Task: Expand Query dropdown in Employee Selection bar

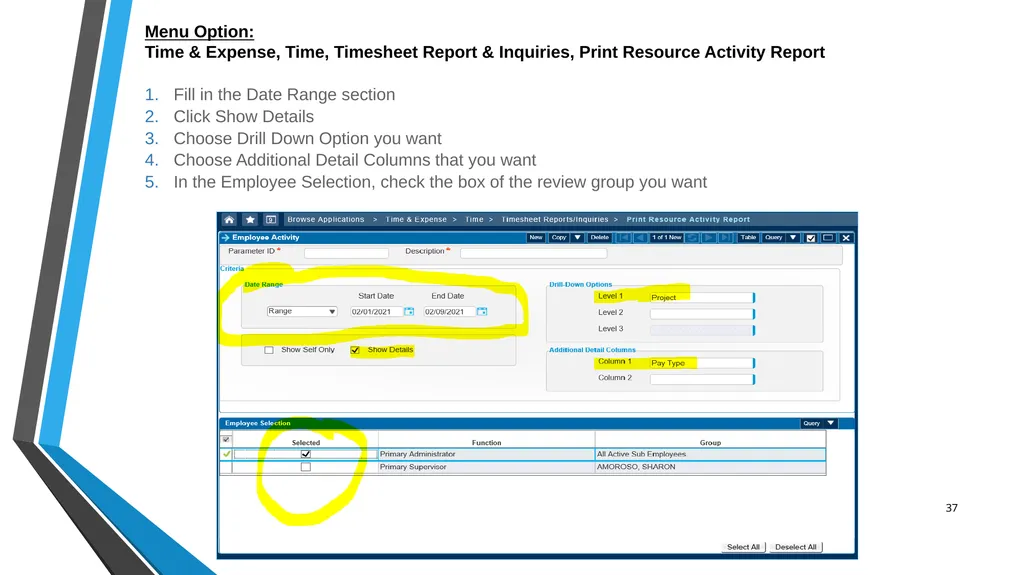Action: [831, 423]
